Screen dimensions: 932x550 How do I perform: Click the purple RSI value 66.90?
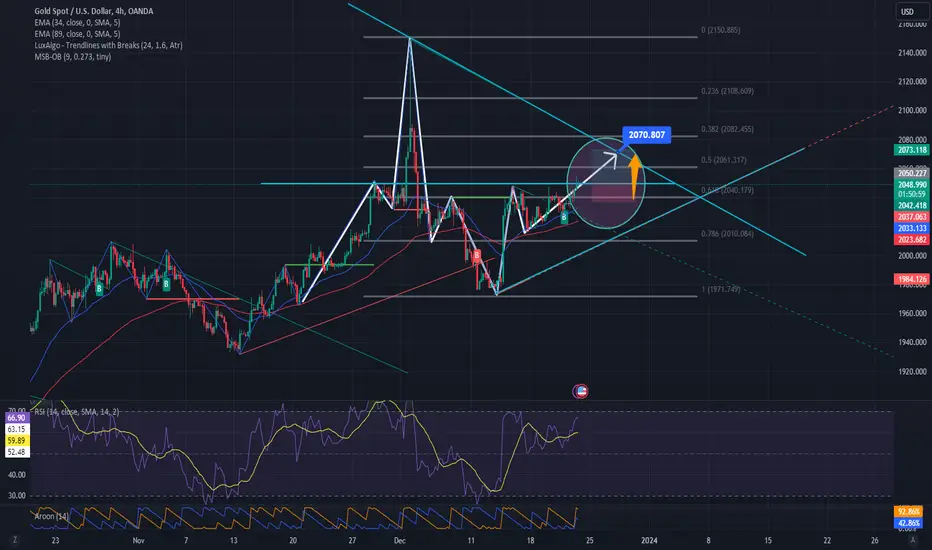[x=16, y=418]
